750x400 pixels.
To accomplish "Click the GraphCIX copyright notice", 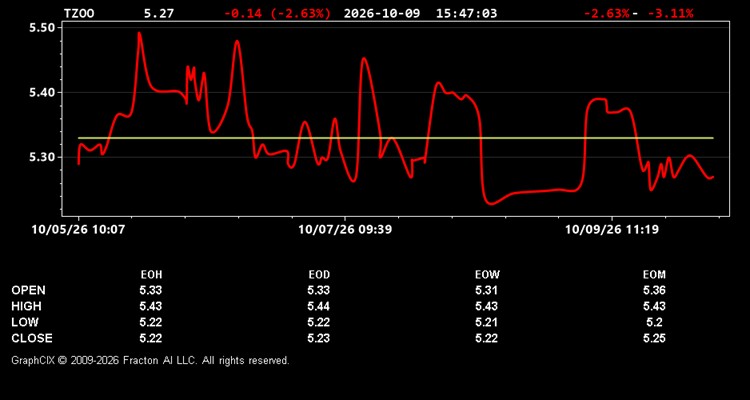I will coord(150,360).
